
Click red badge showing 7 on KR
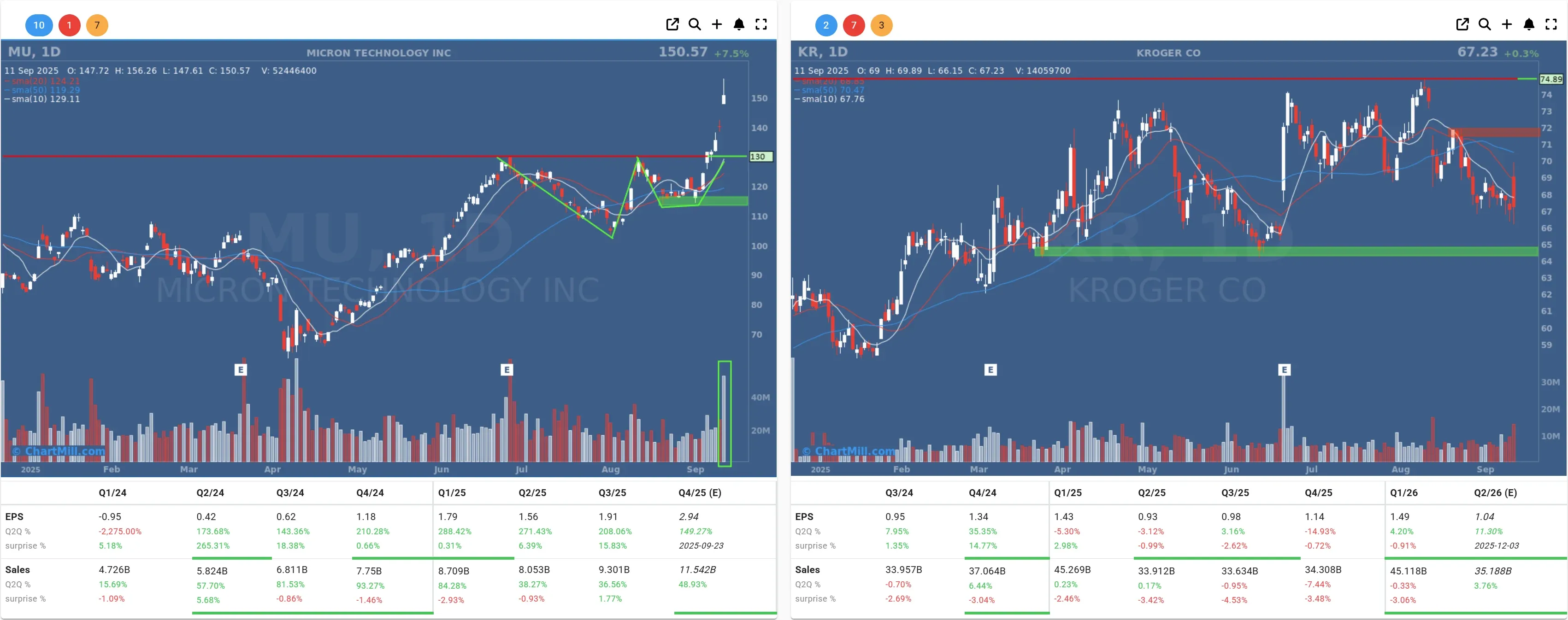coord(854,25)
